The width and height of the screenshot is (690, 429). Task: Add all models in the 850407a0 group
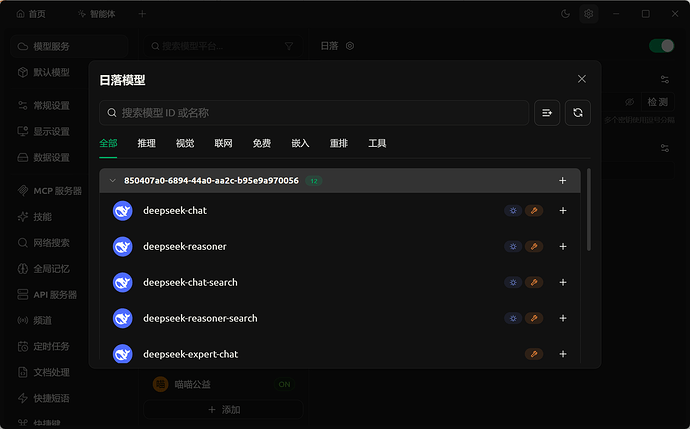(x=562, y=180)
